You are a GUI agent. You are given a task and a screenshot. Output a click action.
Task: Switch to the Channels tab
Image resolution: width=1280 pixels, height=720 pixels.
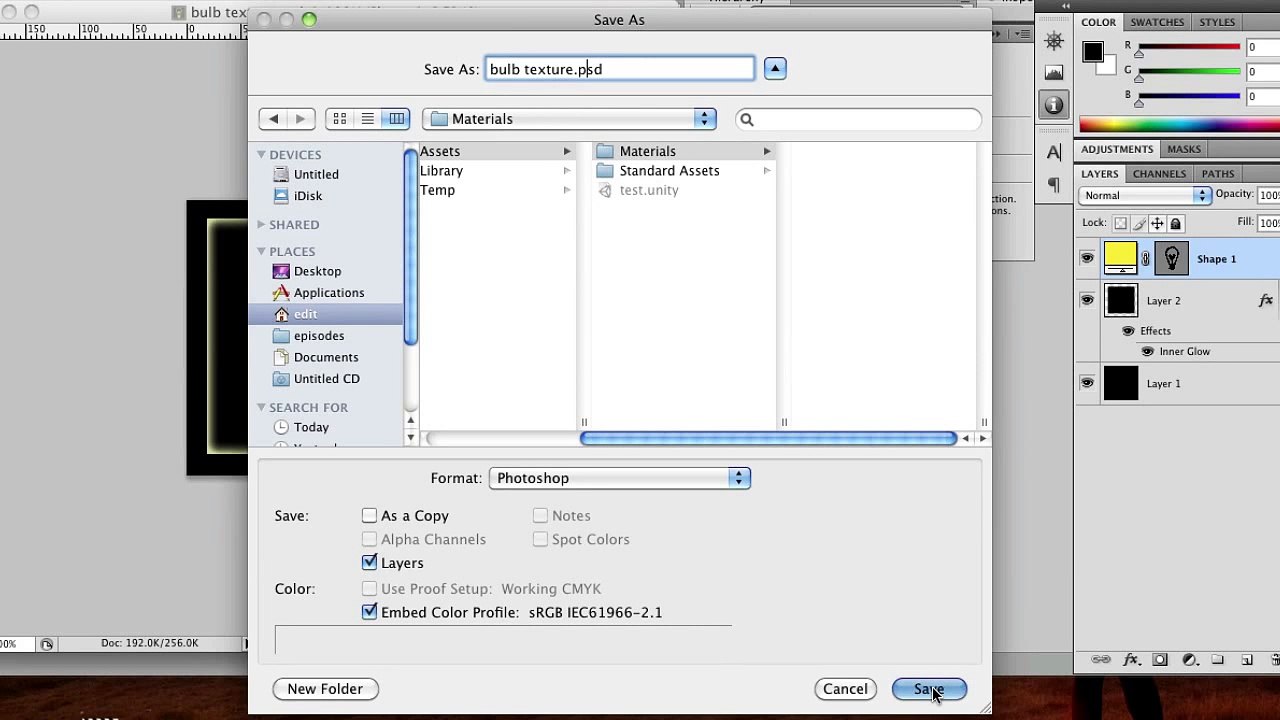pos(1159,174)
